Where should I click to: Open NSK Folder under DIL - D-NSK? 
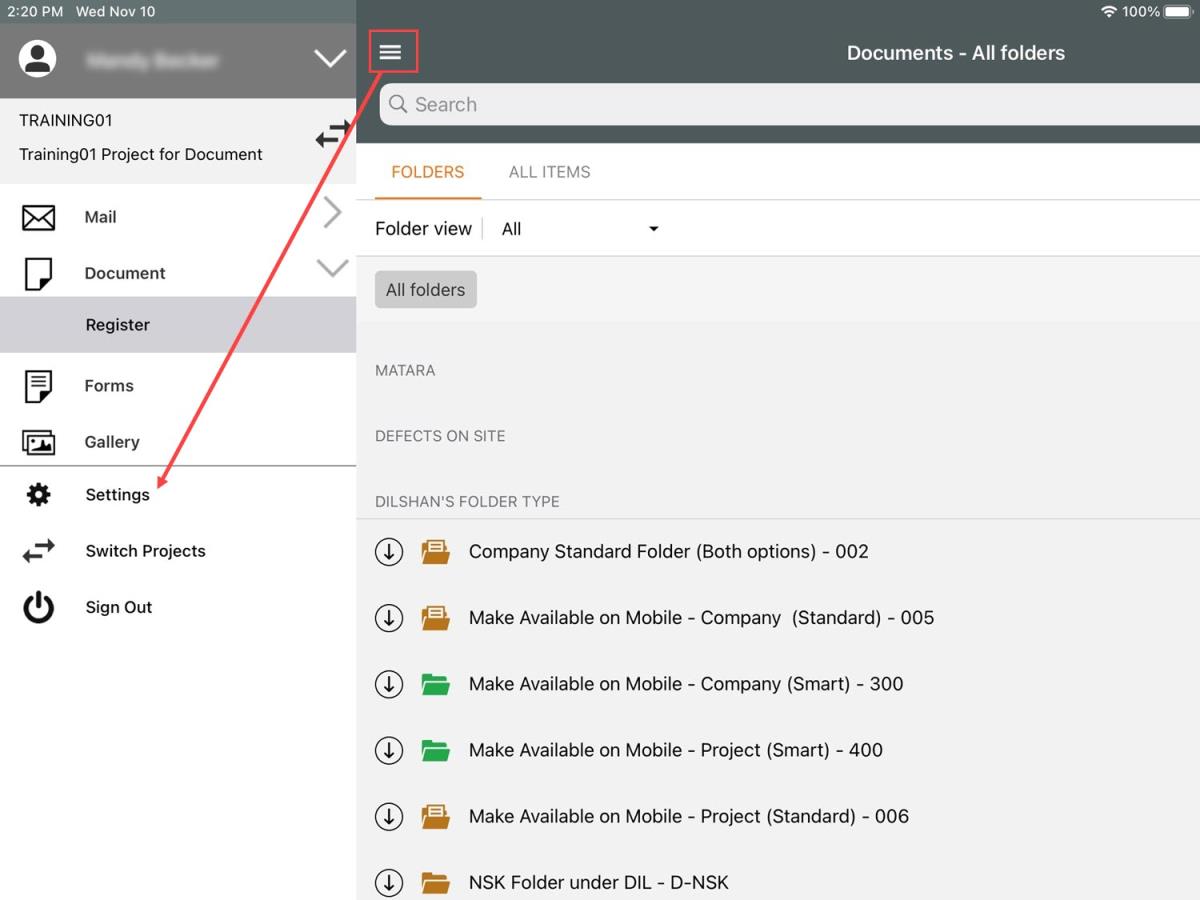pos(598,882)
